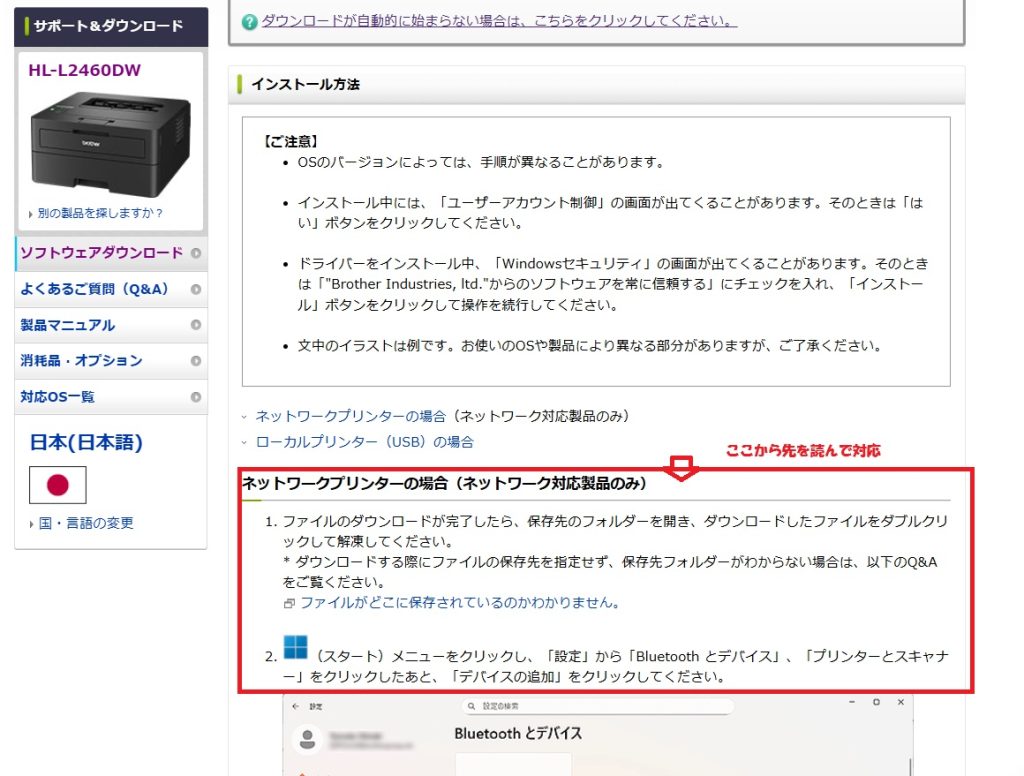1024x776 pixels.
Task: Click the Japan flag icon
Action: [x=58, y=485]
